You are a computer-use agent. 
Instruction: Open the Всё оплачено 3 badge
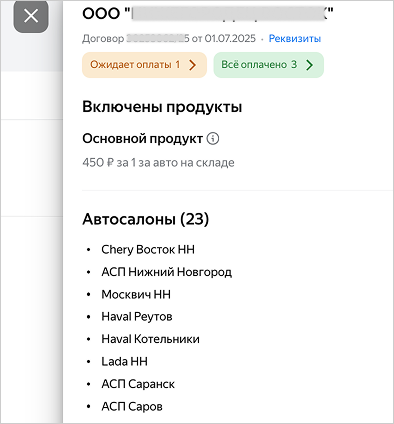pos(268,65)
